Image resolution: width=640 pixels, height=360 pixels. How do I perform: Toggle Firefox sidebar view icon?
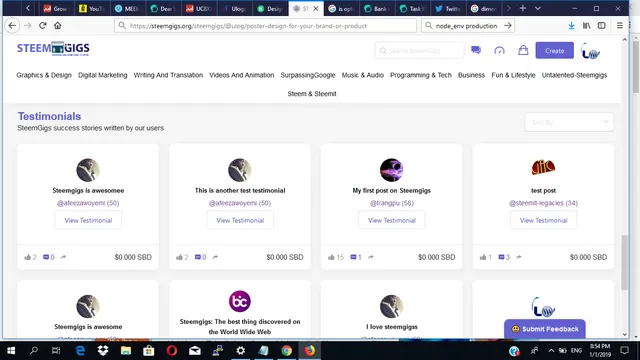(x=602, y=25)
